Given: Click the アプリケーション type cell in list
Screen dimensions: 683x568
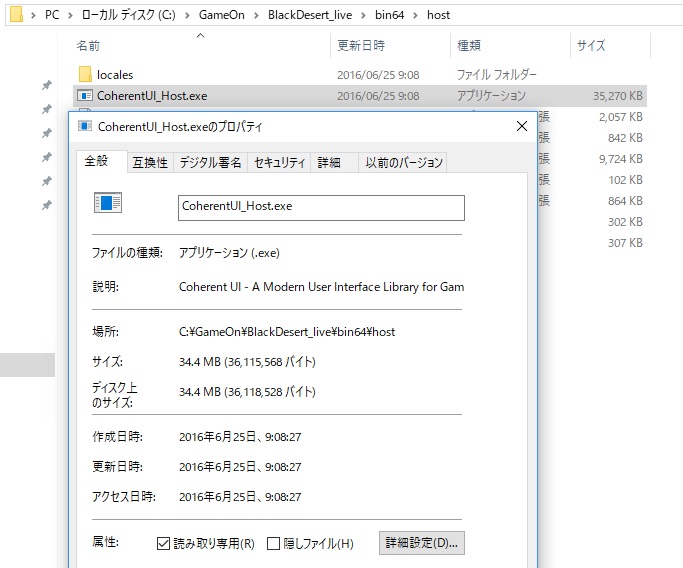Looking at the screenshot, I should coord(491,95).
